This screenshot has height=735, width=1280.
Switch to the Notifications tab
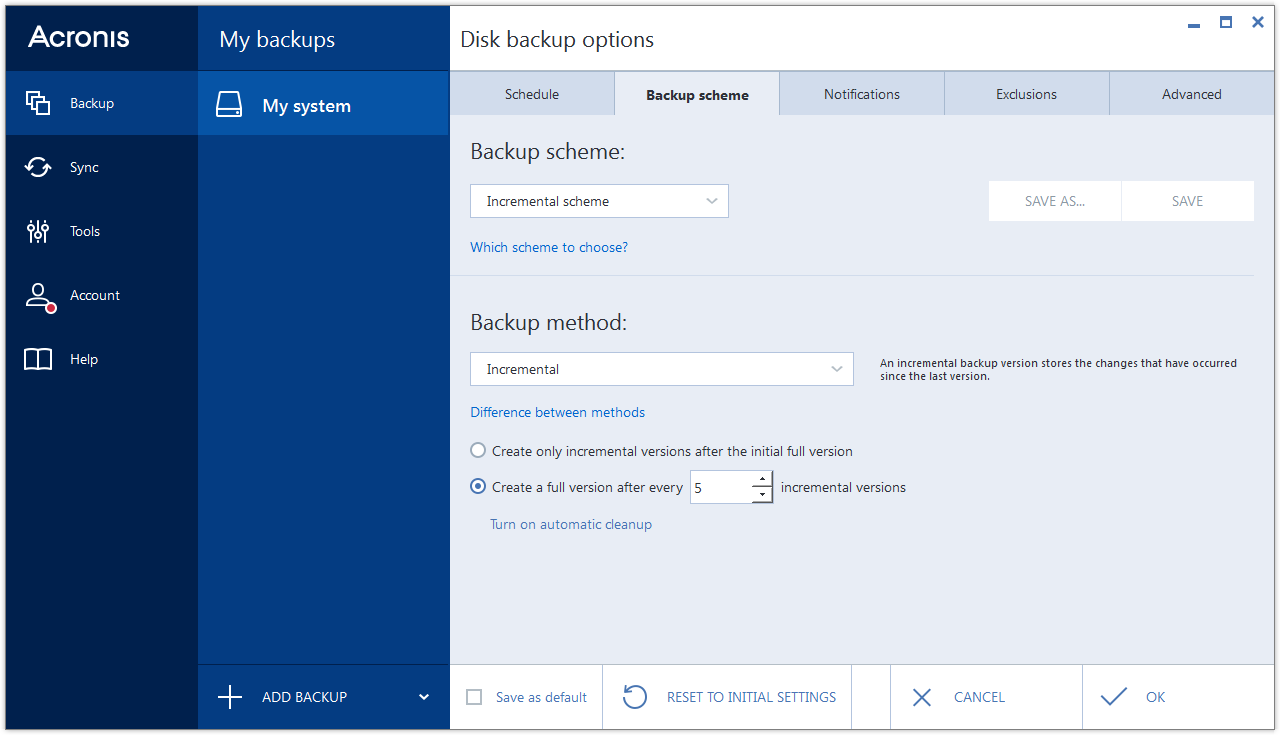(862, 94)
